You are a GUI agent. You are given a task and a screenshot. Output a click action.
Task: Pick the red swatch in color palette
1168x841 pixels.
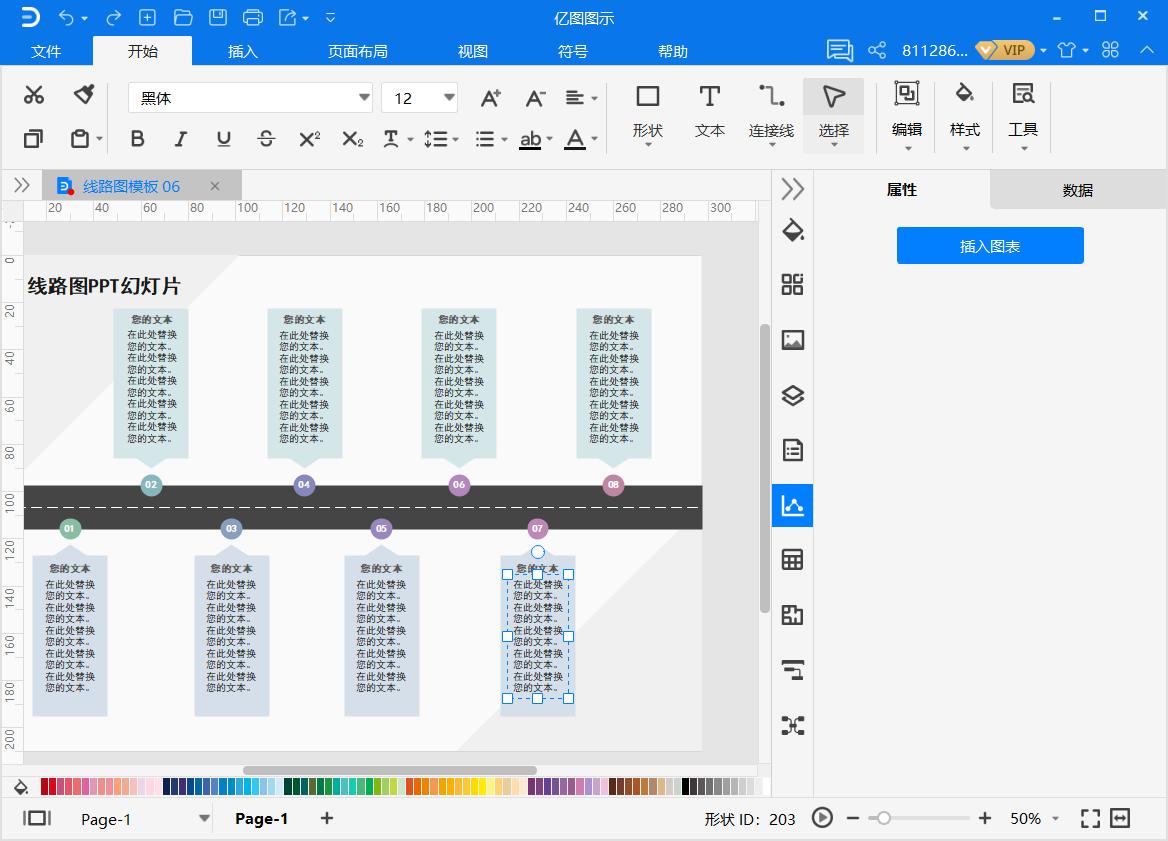pyautogui.click(x=51, y=787)
